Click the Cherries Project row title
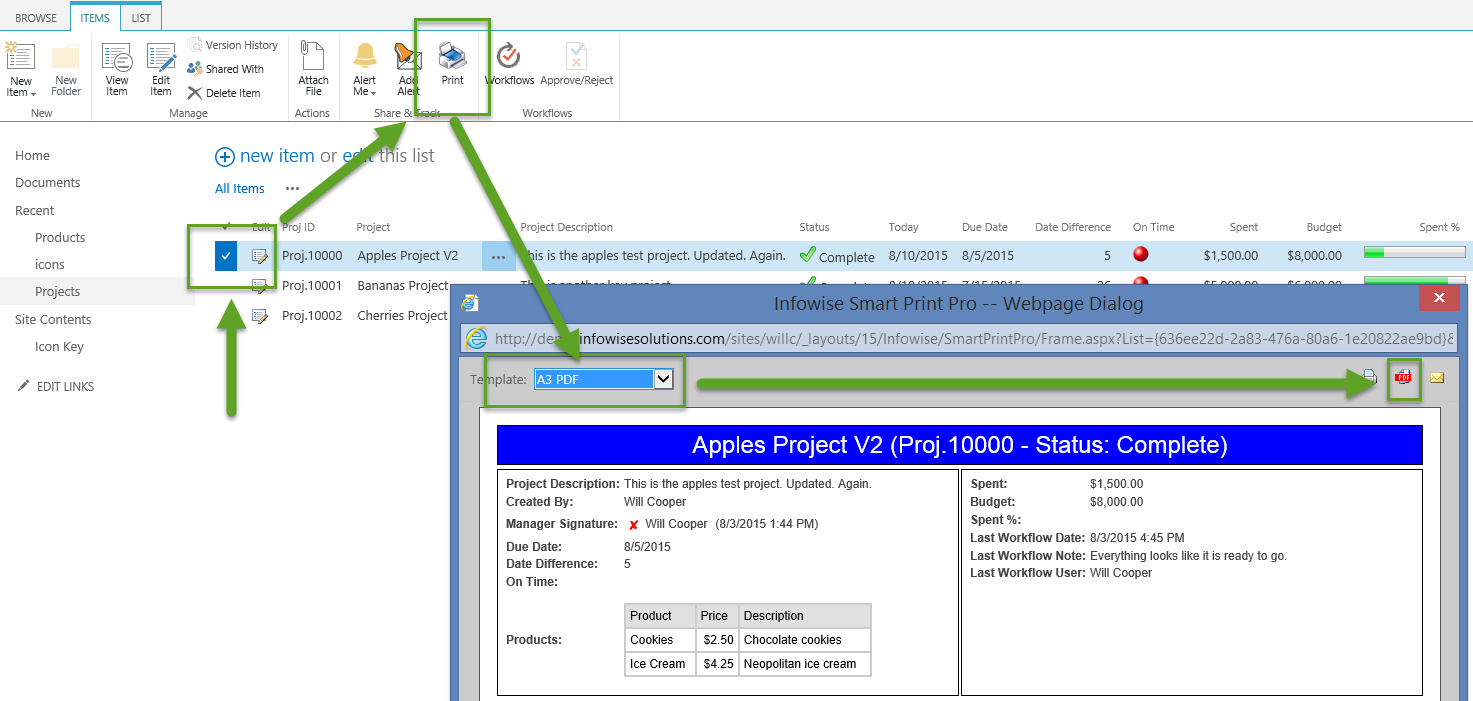Screen dimensions: 1473x701 (403, 316)
